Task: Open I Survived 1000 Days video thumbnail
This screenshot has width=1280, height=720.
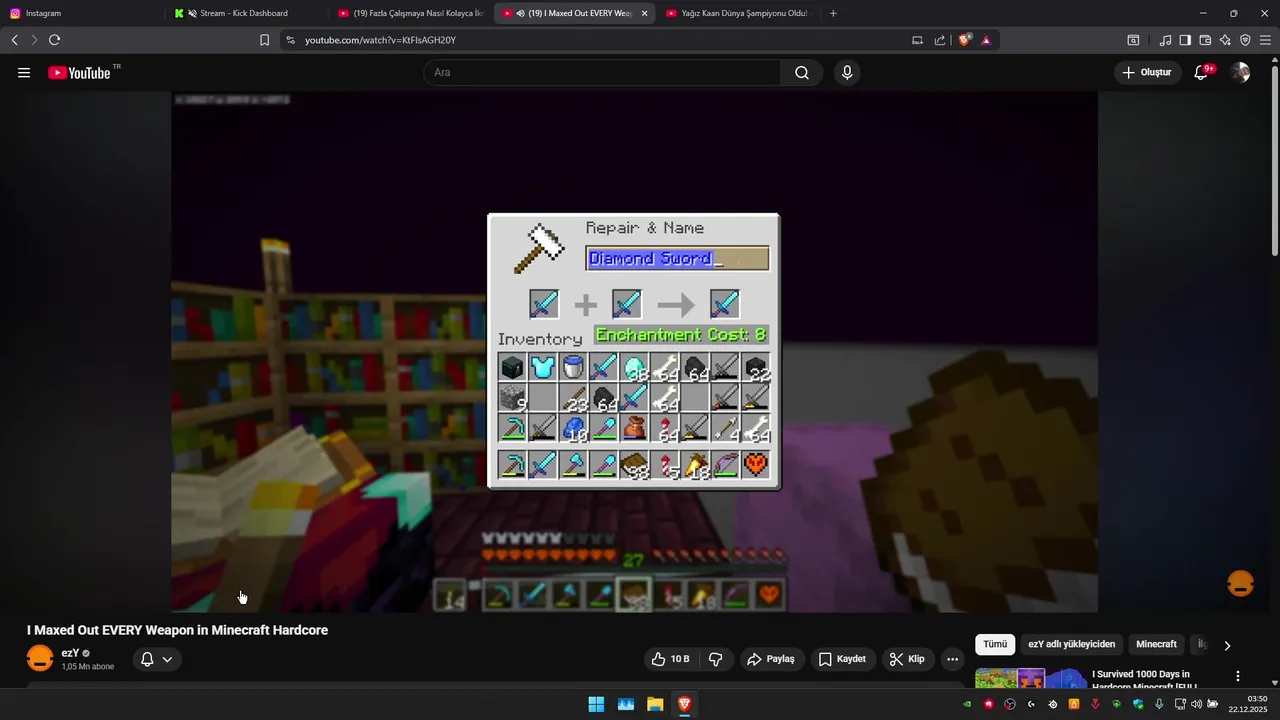Action: [1030, 679]
